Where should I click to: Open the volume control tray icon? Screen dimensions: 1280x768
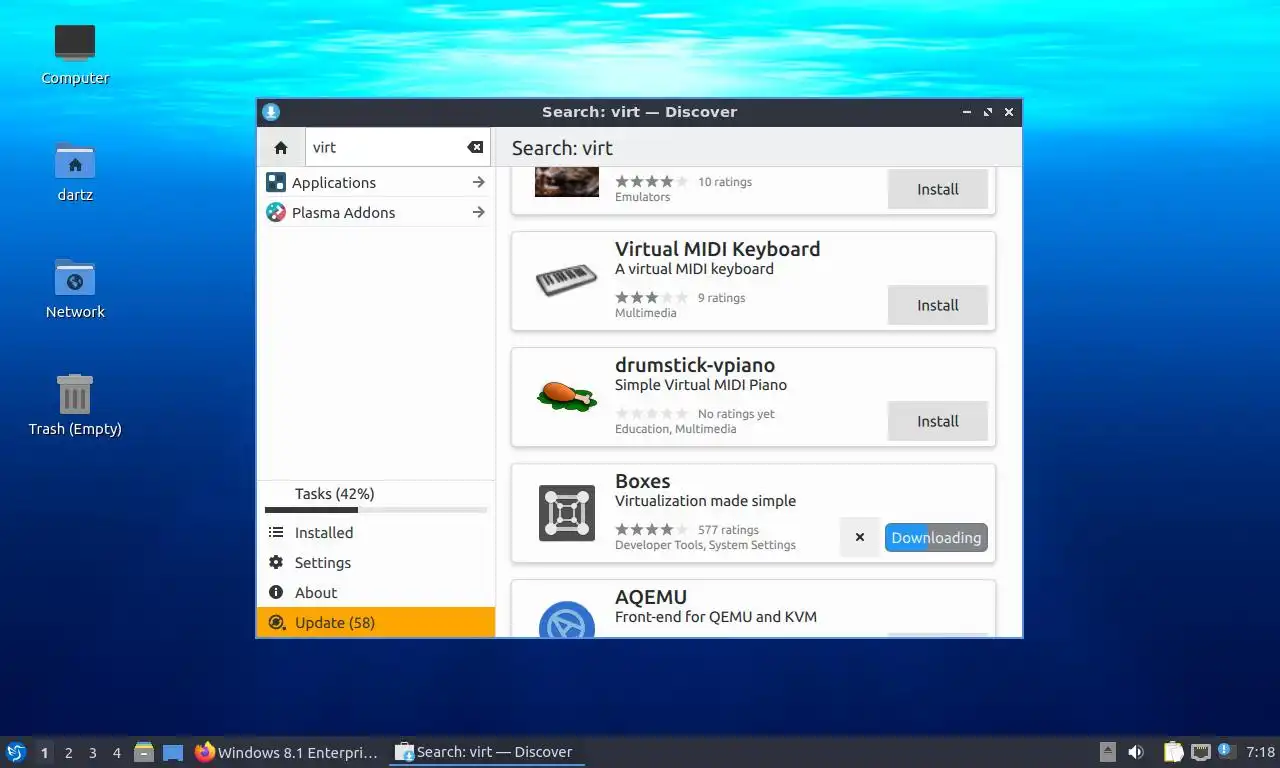point(1136,752)
